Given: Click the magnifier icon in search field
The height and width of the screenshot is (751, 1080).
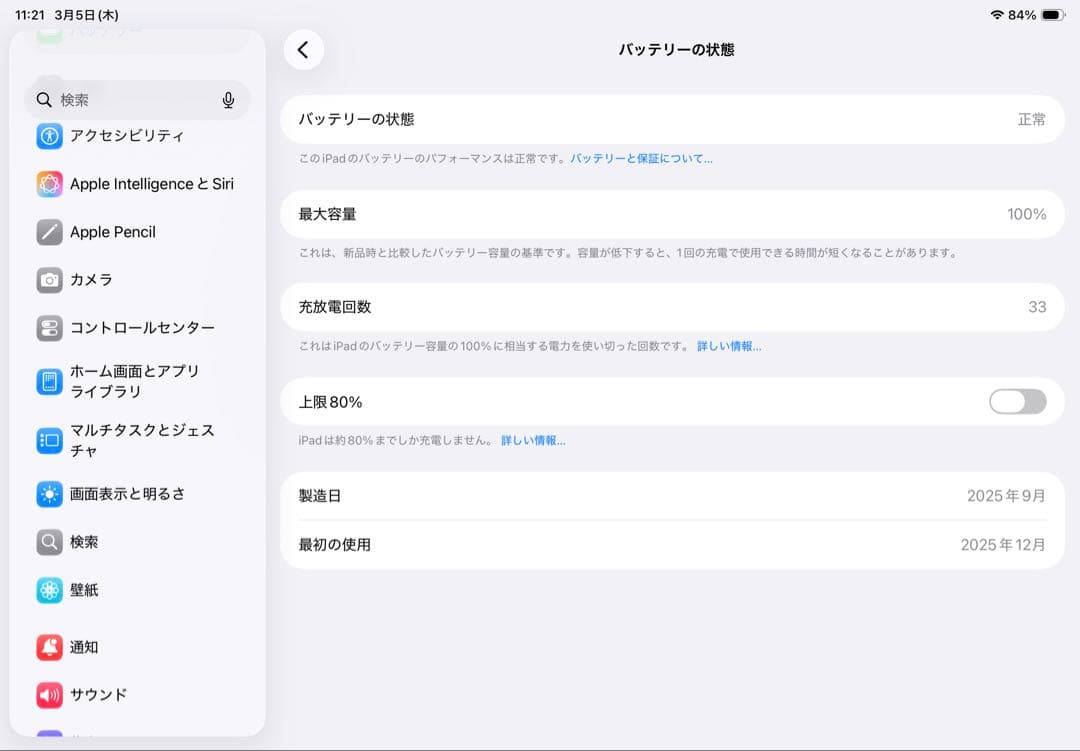Looking at the screenshot, I should click(x=44, y=100).
